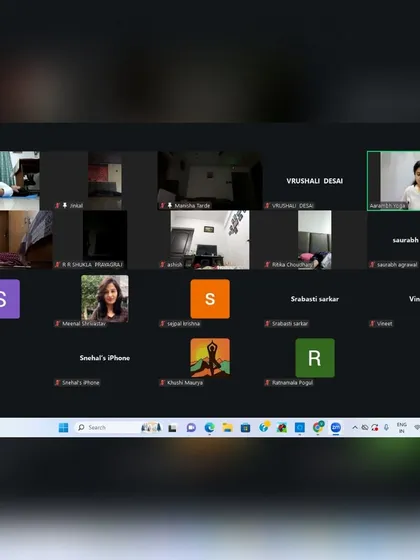The image size is (420, 560).
Task: Click the ENG IN language indicator
Action: coord(402,428)
